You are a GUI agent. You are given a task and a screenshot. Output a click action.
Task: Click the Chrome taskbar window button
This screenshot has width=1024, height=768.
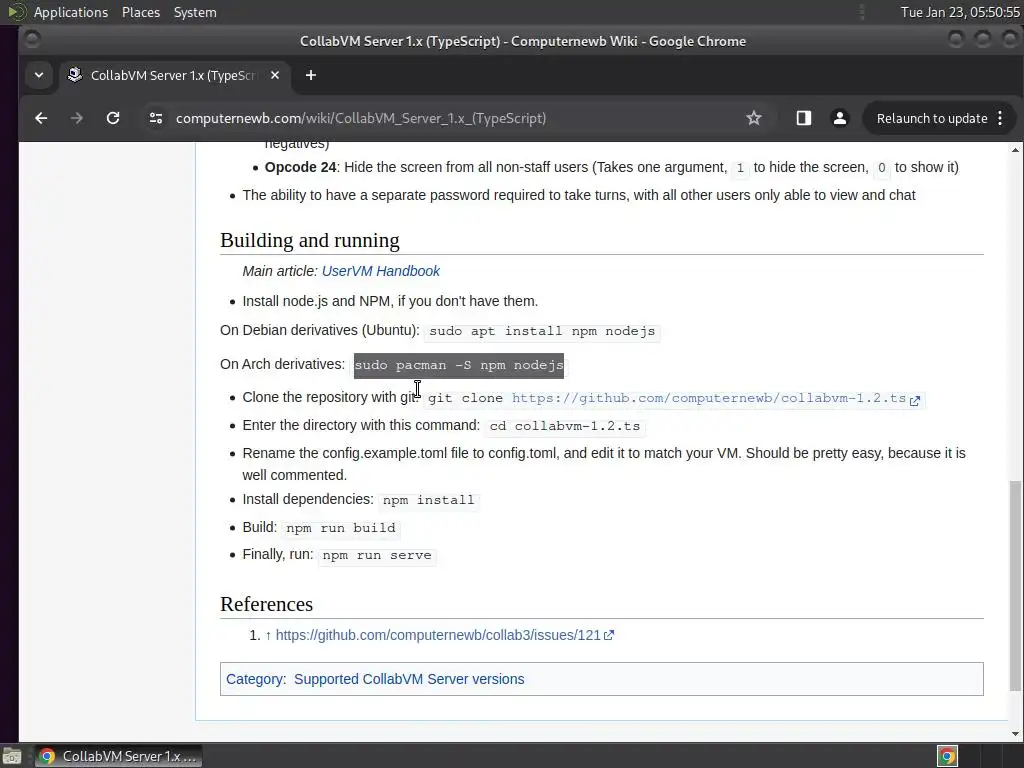(x=118, y=756)
